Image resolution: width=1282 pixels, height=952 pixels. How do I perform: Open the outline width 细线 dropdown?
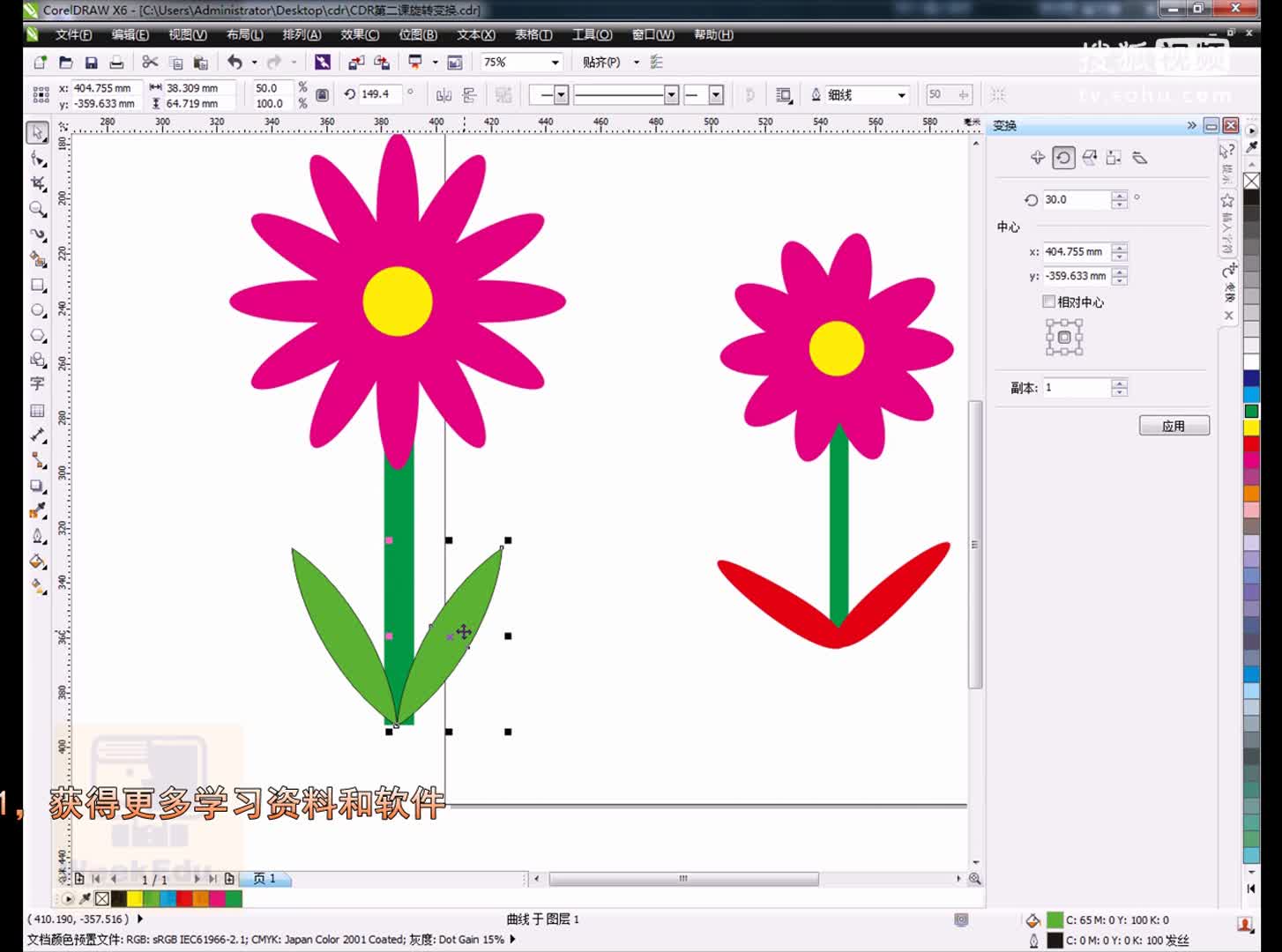tap(902, 94)
